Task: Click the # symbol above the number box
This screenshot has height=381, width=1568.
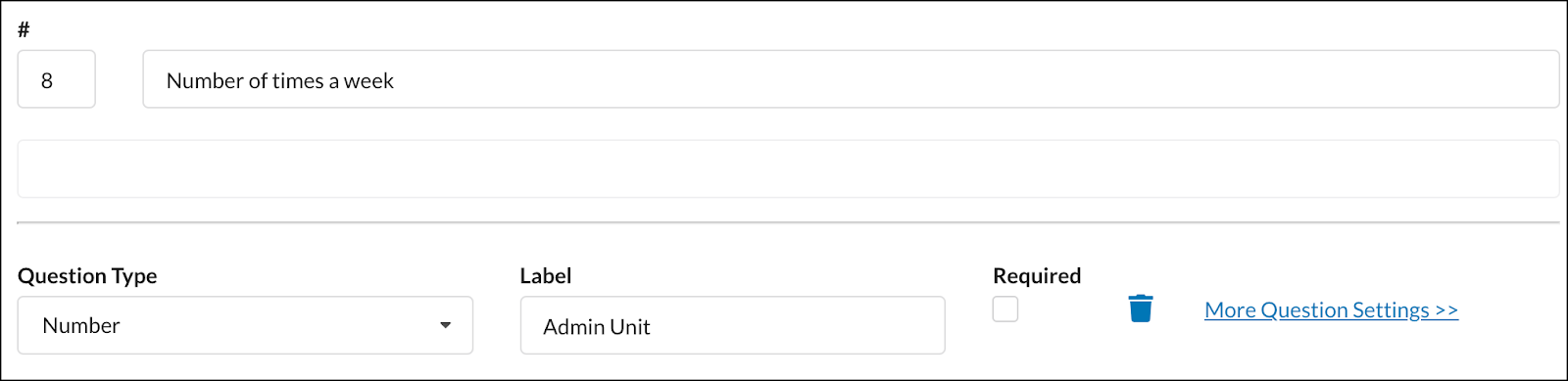Action: click(x=24, y=29)
